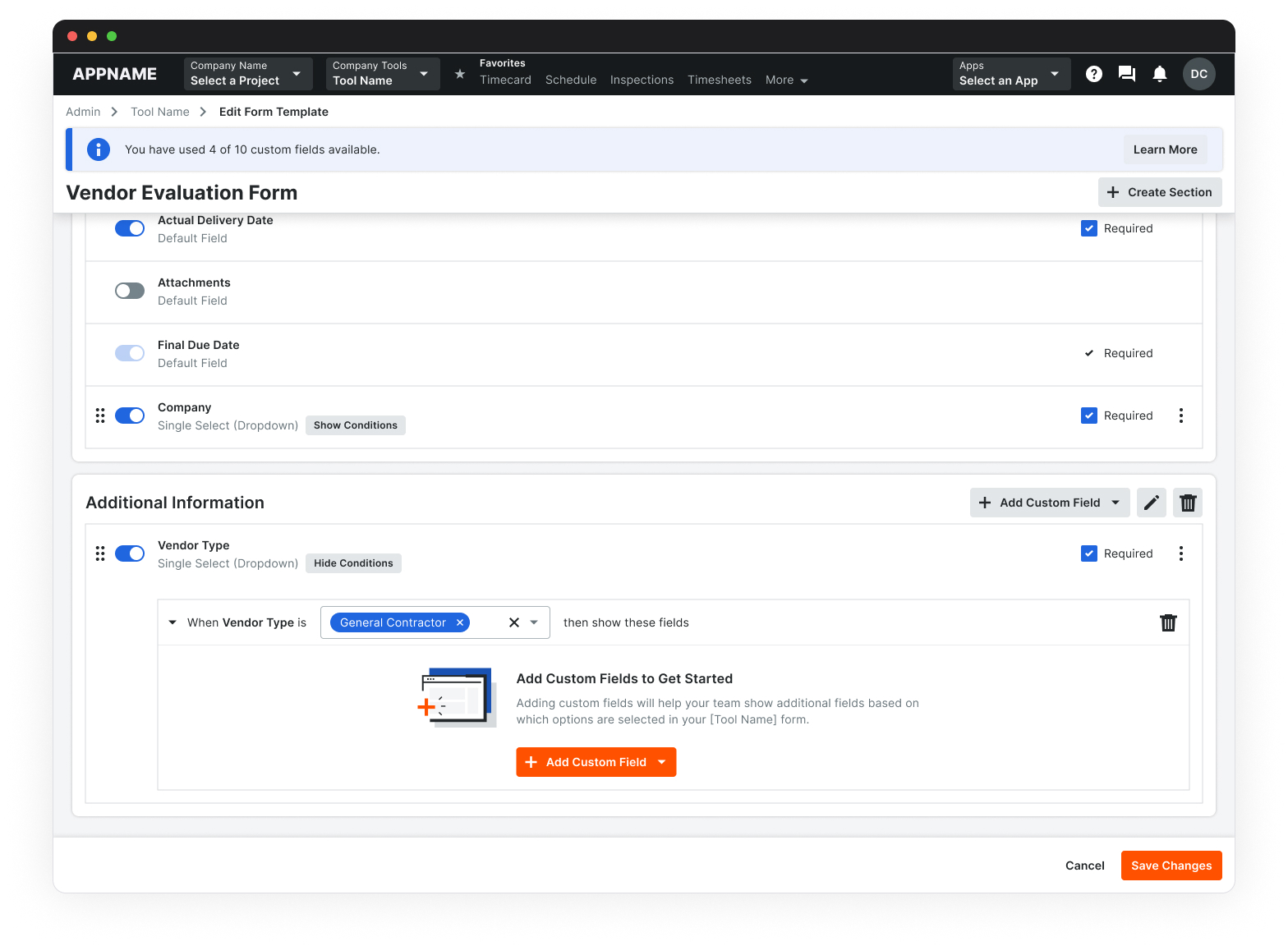Remove the General Contractor chip
The image size is (1288, 946).
pyautogui.click(x=460, y=622)
